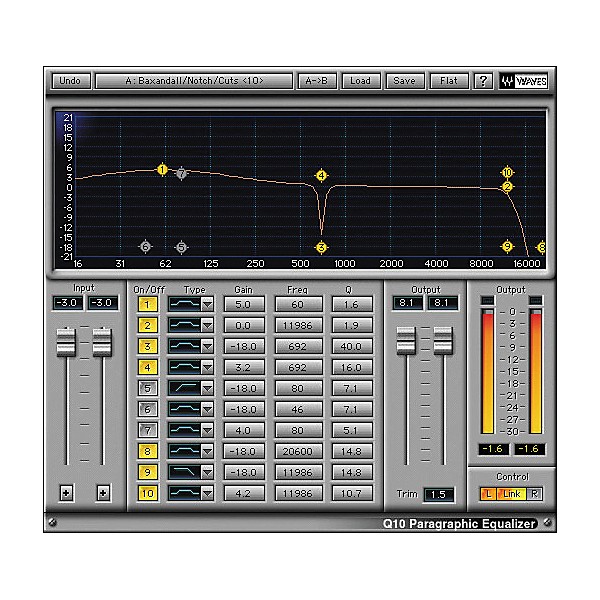
Task: Reset the right output clip indicator
Action: [x=536, y=300]
